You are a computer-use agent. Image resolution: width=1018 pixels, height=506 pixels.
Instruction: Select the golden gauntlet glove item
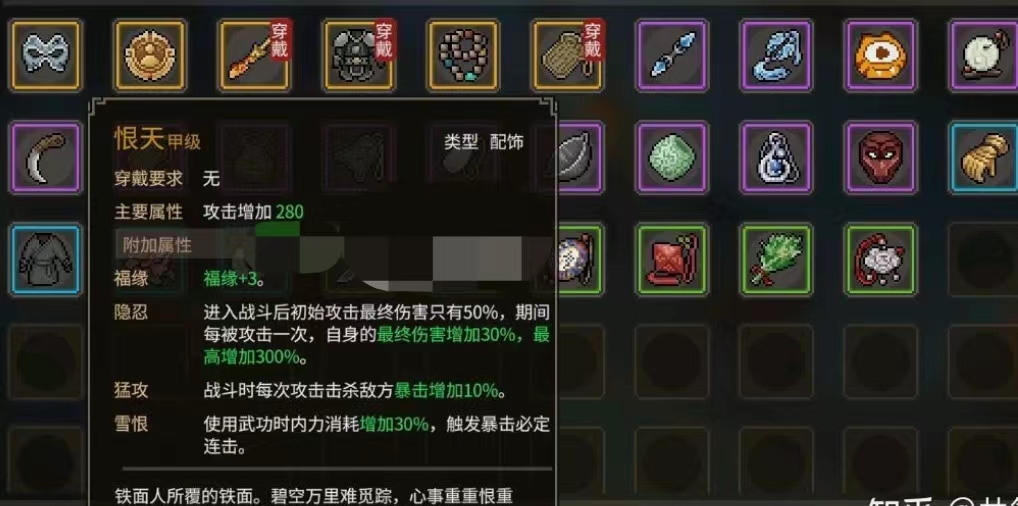984,158
